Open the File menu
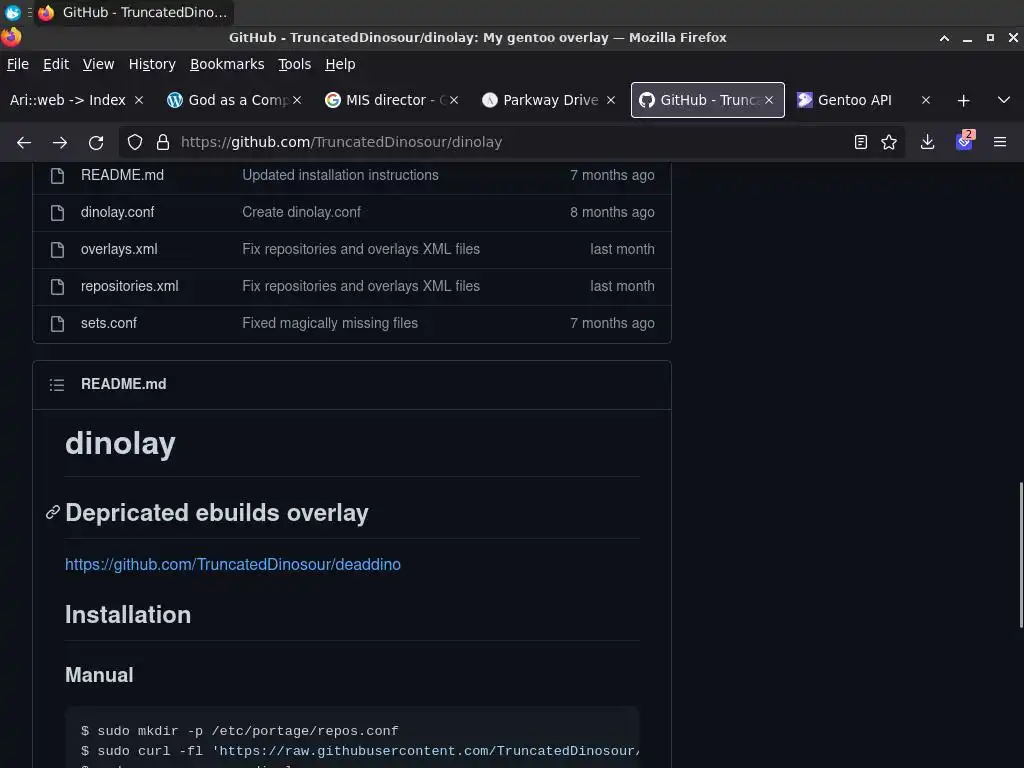The width and height of the screenshot is (1024, 768). pos(18,64)
